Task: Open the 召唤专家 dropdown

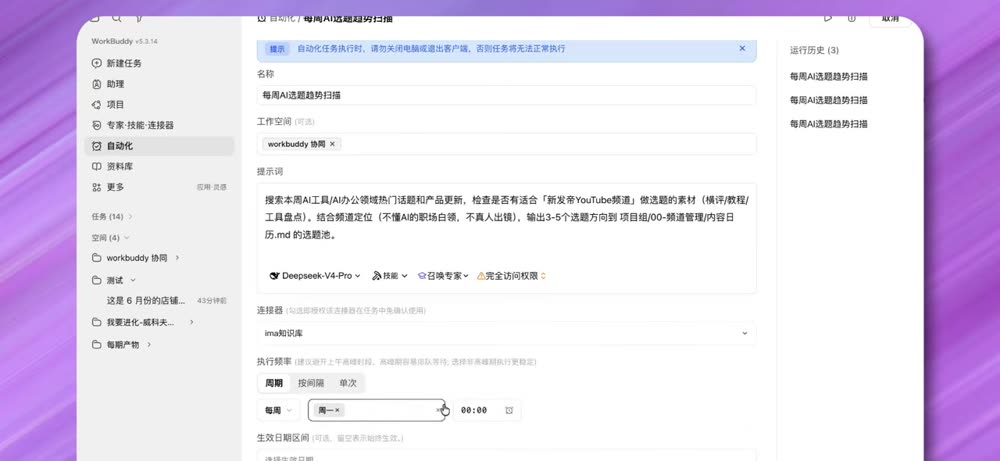Action: (x=443, y=276)
